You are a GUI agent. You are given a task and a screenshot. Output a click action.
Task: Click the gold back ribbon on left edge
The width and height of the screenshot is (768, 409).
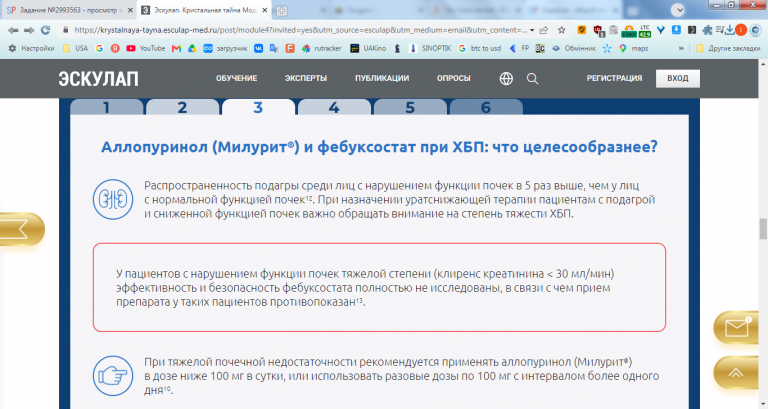21,229
